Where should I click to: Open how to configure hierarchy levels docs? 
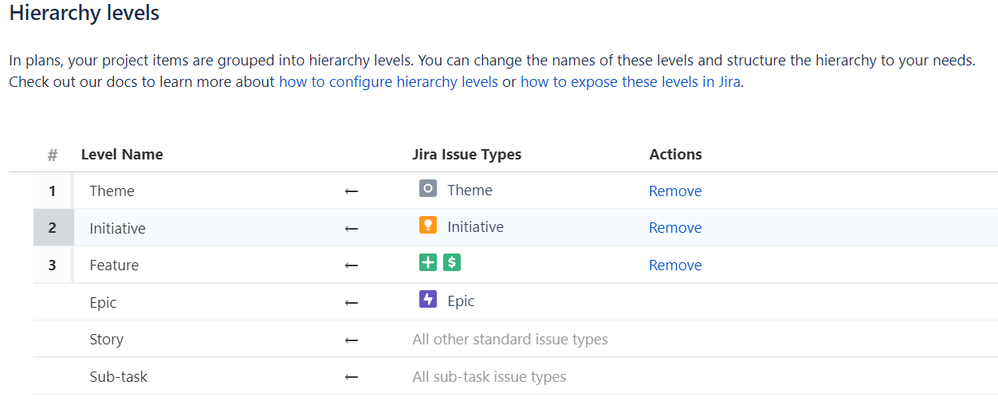tap(388, 82)
